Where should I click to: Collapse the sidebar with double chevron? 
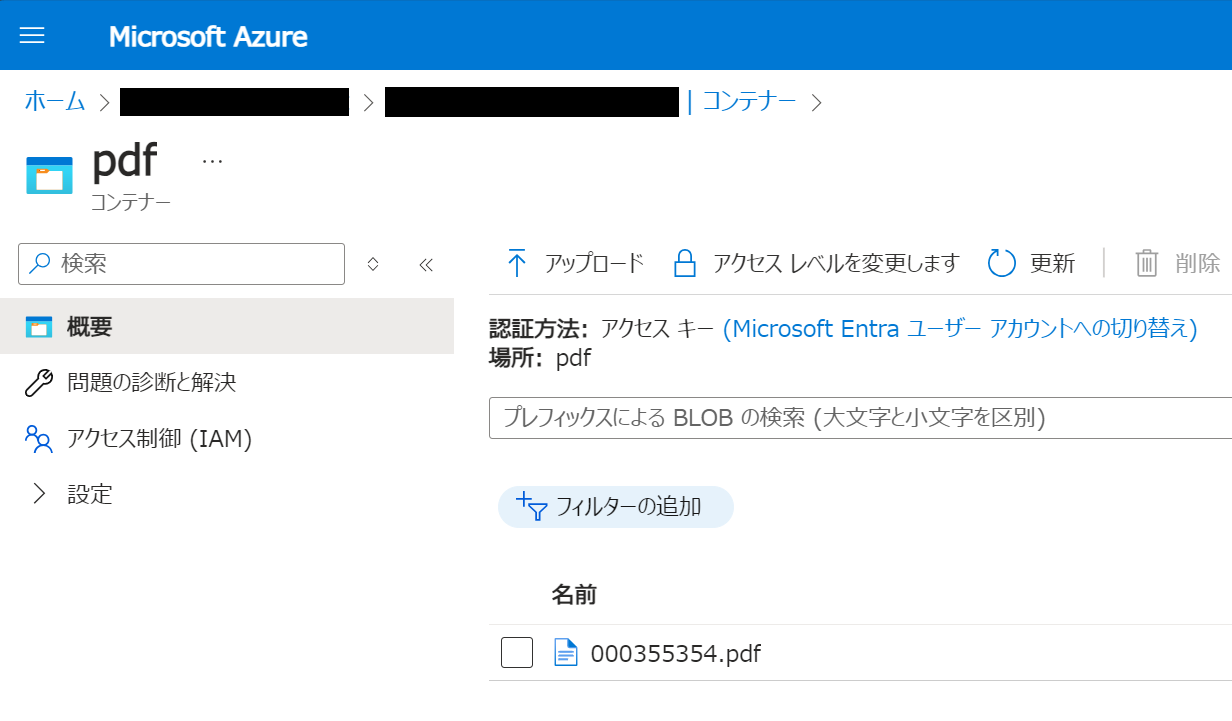[x=426, y=264]
